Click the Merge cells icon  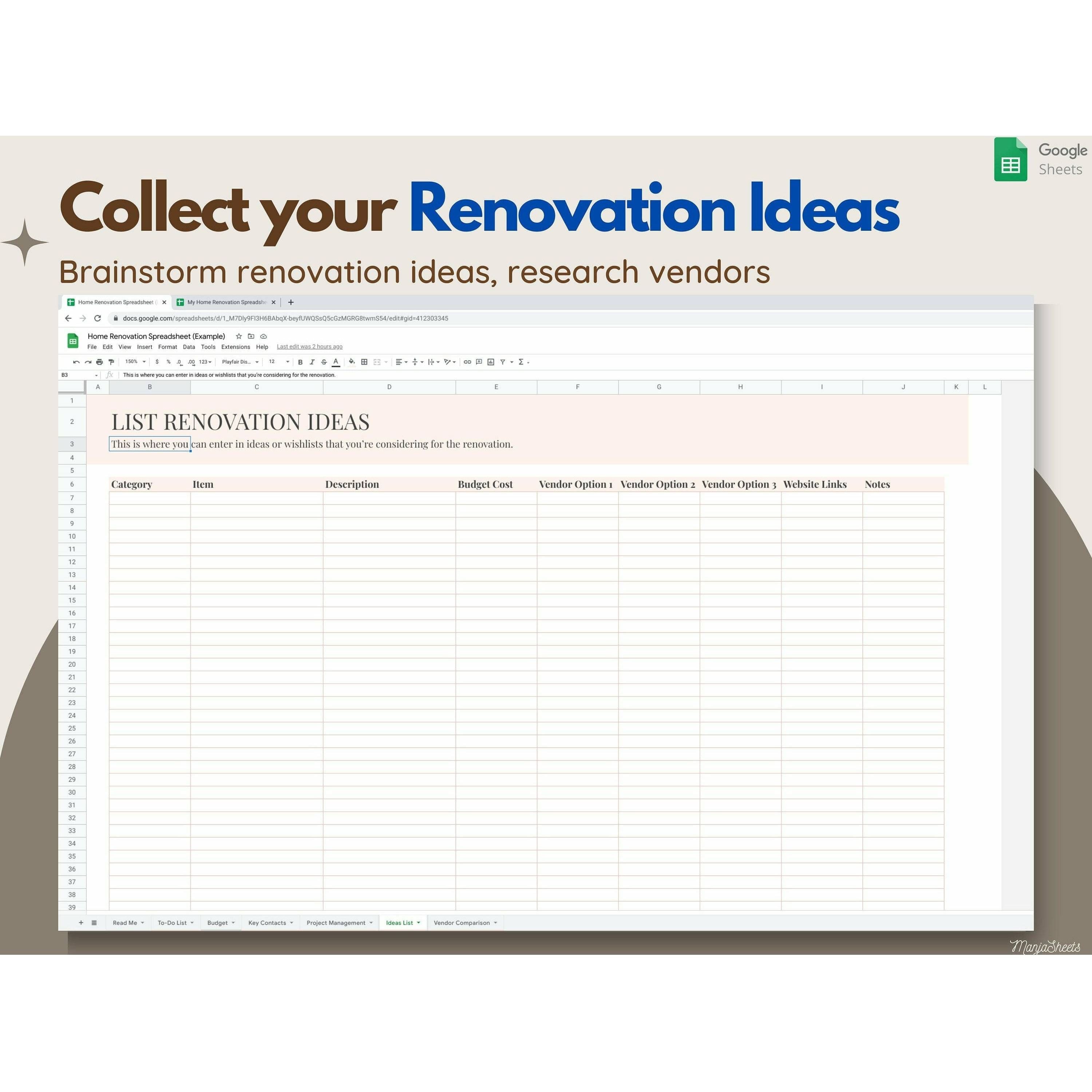pos(377,362)
